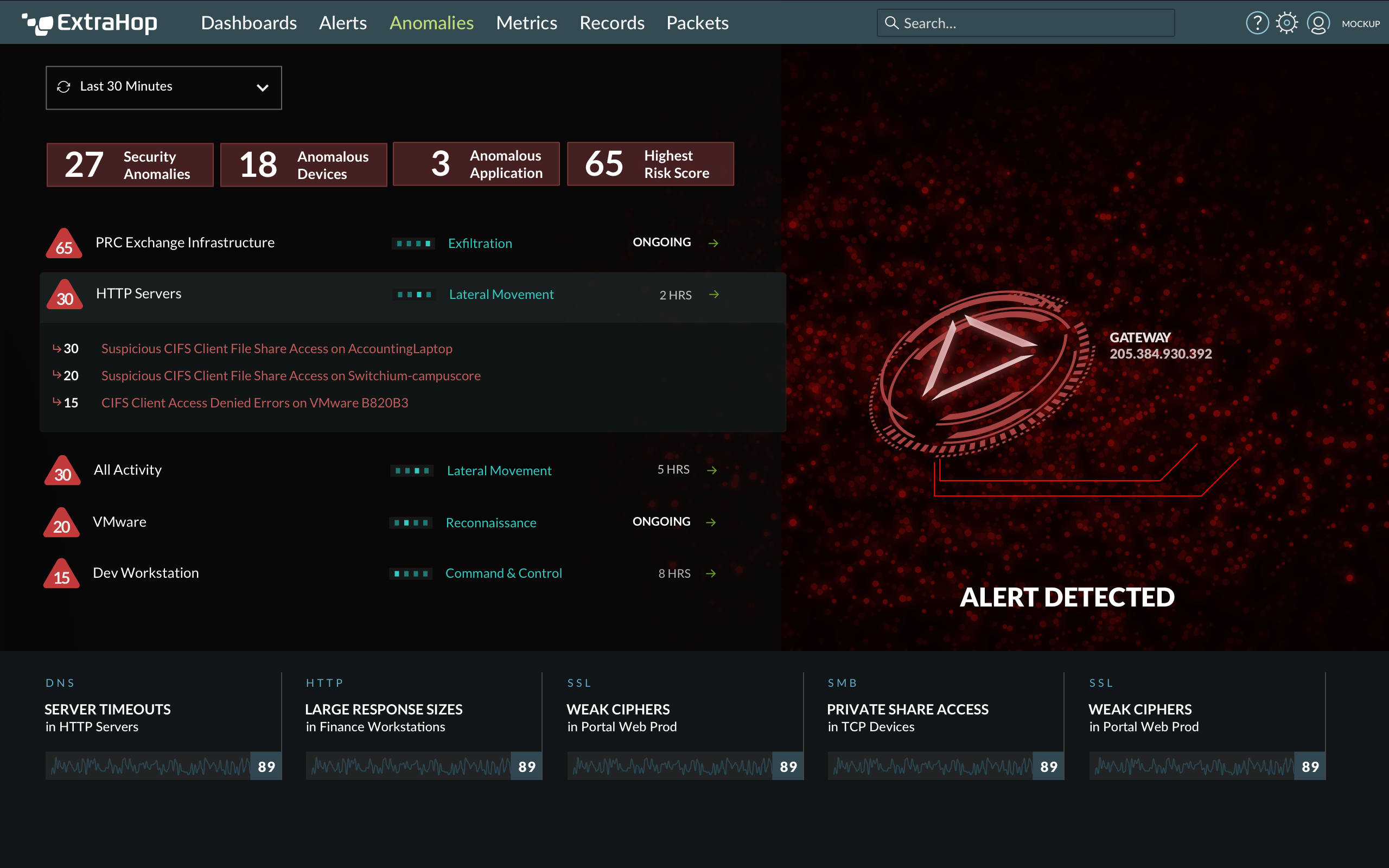Click the stage indicator dots for All Activity
The width and height of the screenshot is (1389, 868).
[x=412, y=471]
